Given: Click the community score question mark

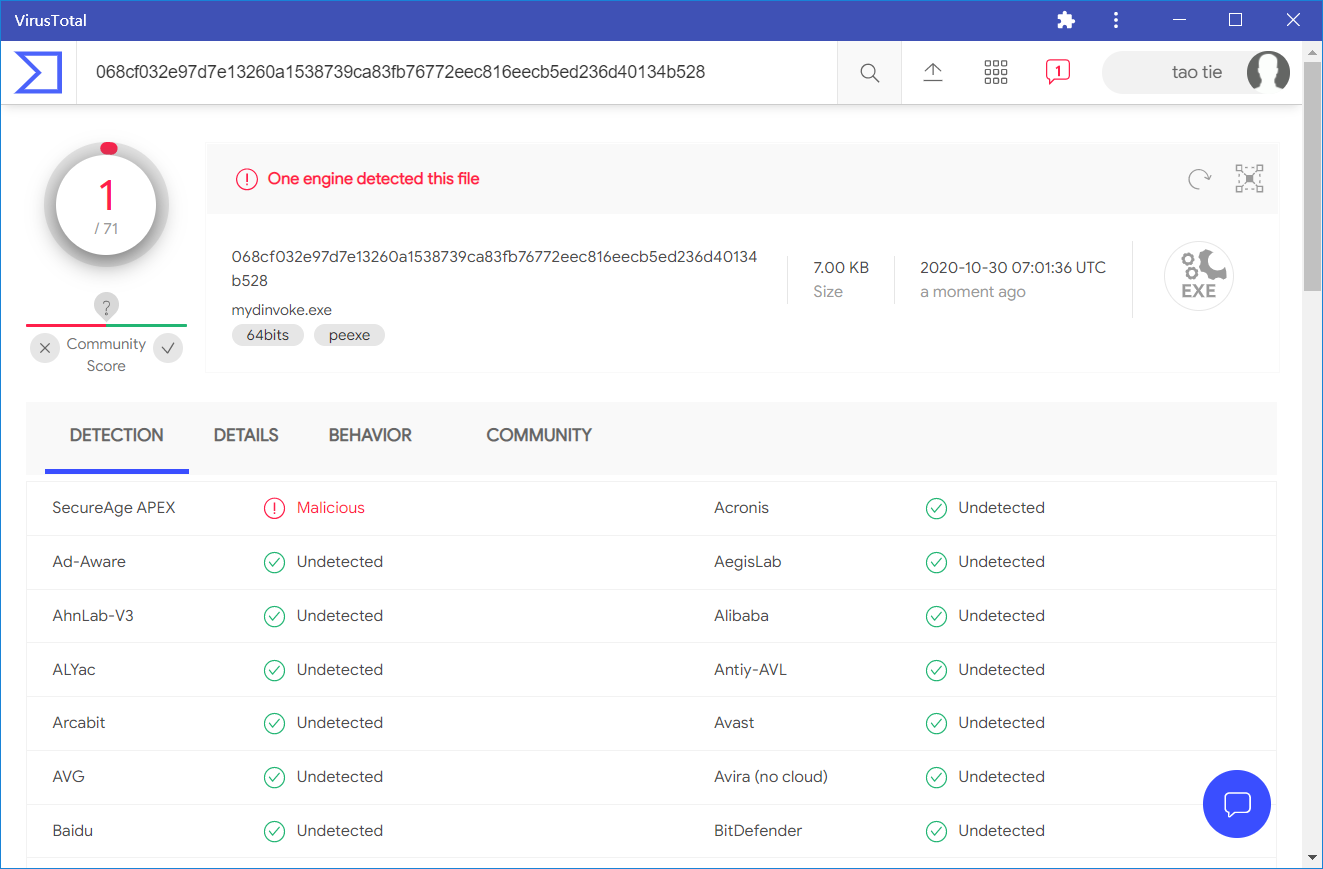Looking at the screenshot, I should pyautogui.click(x=107, y=307).
